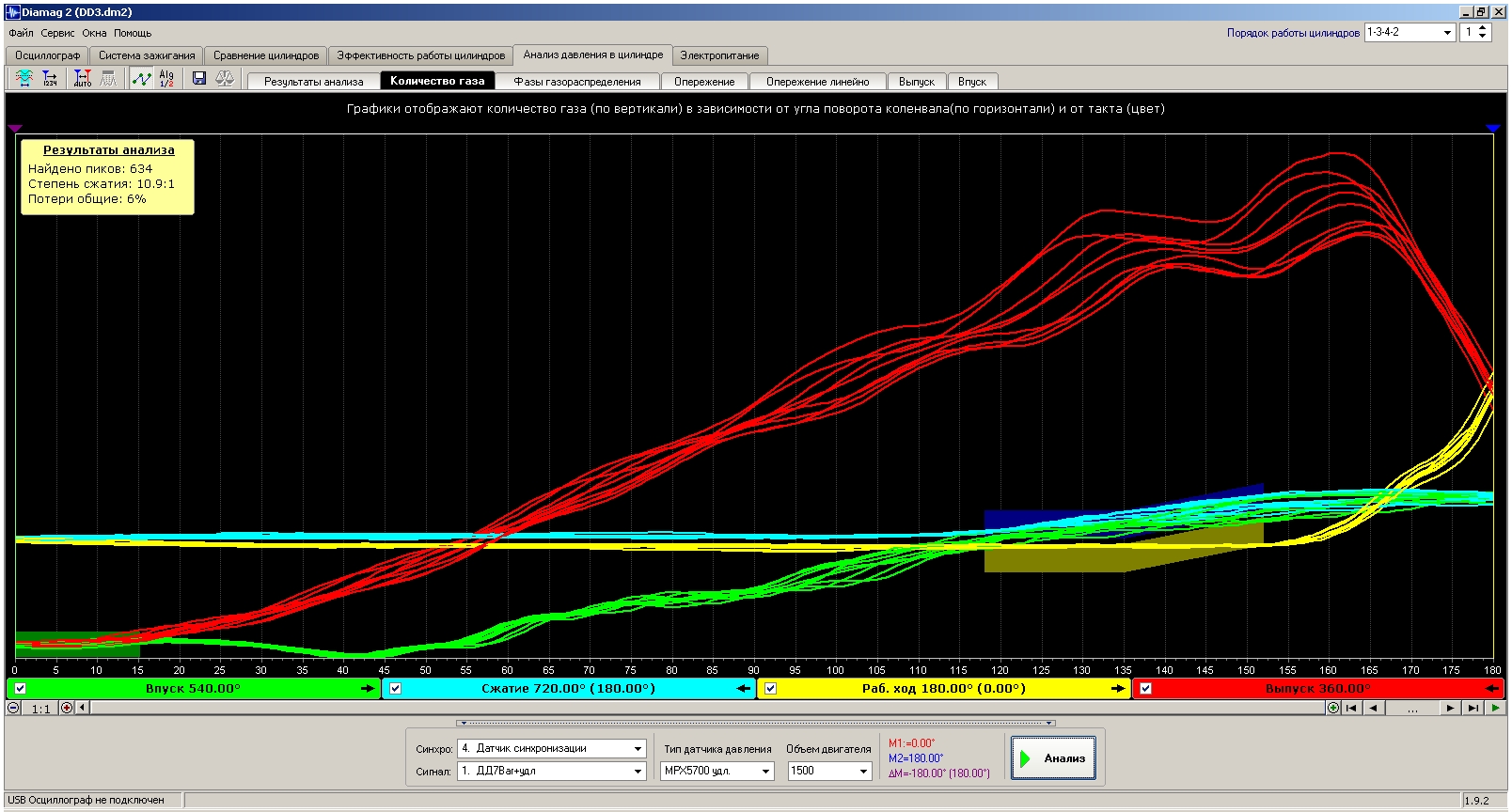Open the Сервис menu
This screenshot has width=1512, height=812.
[x=57, y=33]
